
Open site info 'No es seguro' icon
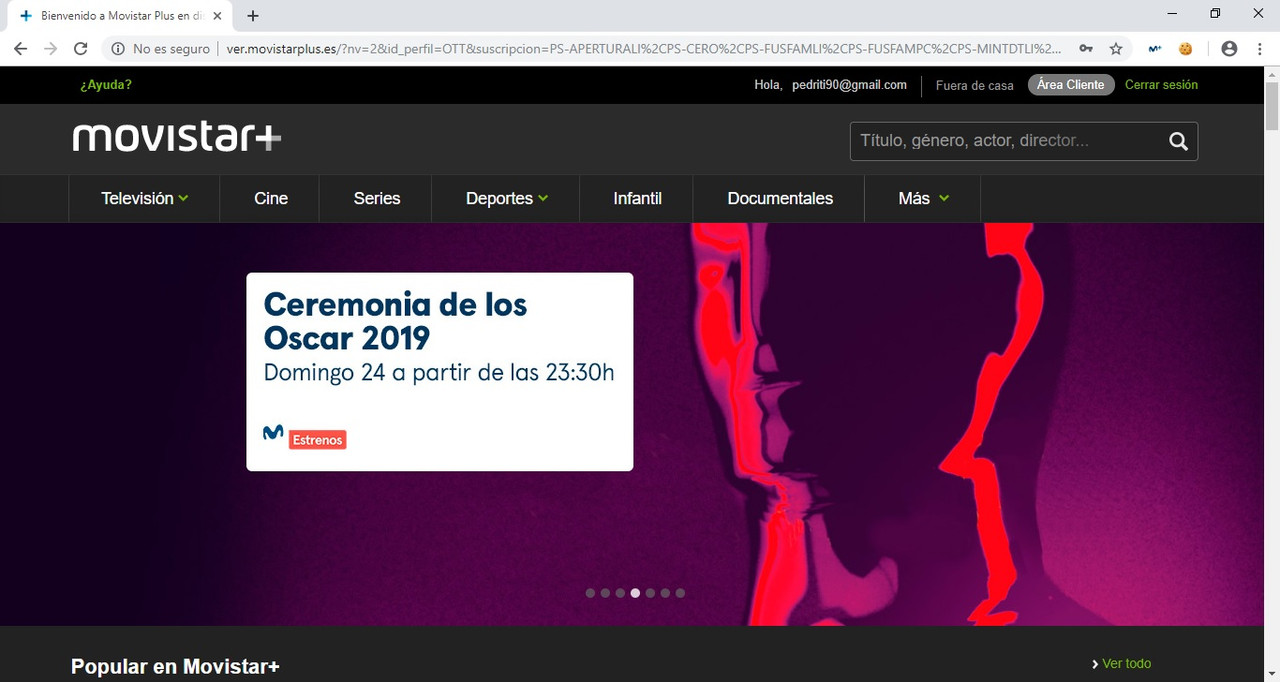point(118,48)
